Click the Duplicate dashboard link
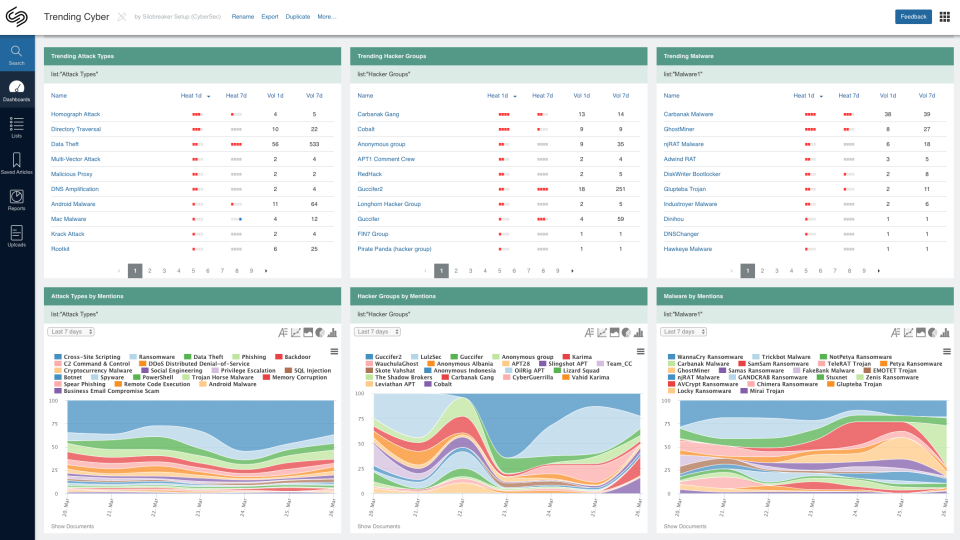 click(x=298, y=17)
